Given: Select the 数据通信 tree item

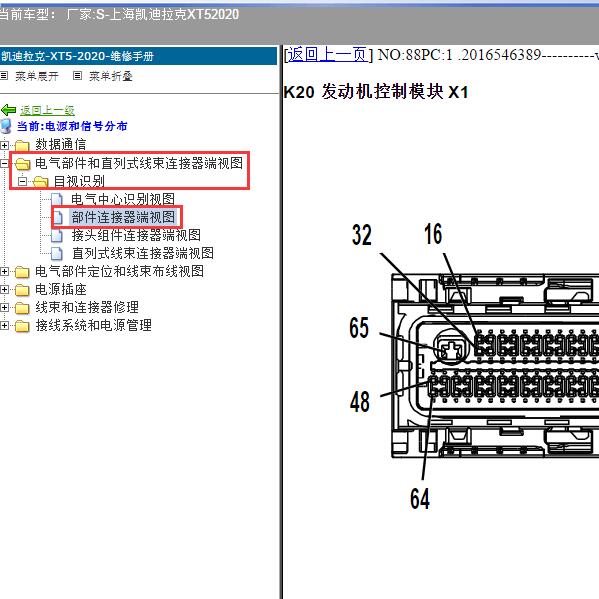Looking at the screenshot, I should [61, 144].
